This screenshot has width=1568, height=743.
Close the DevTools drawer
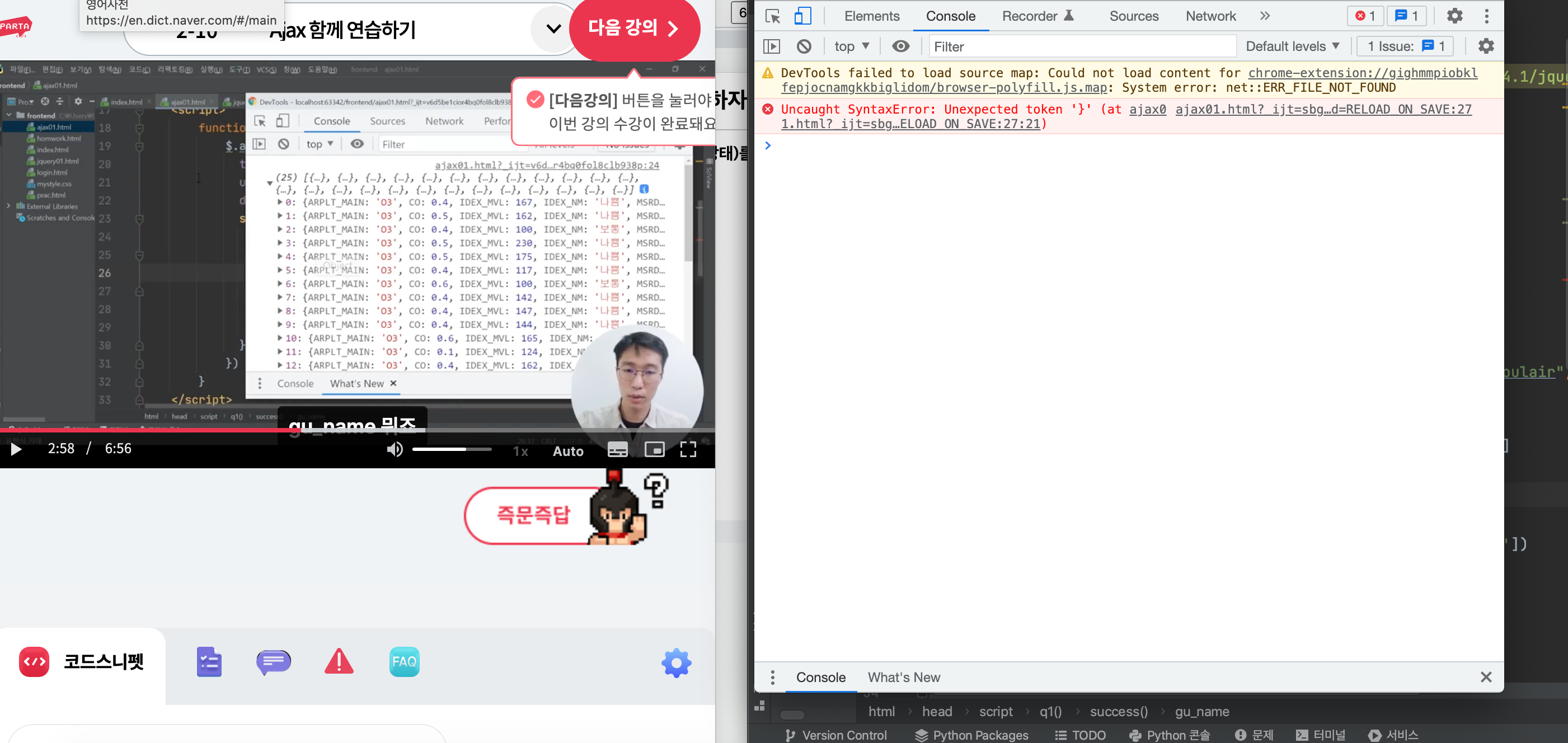(x=1486, y=676)
